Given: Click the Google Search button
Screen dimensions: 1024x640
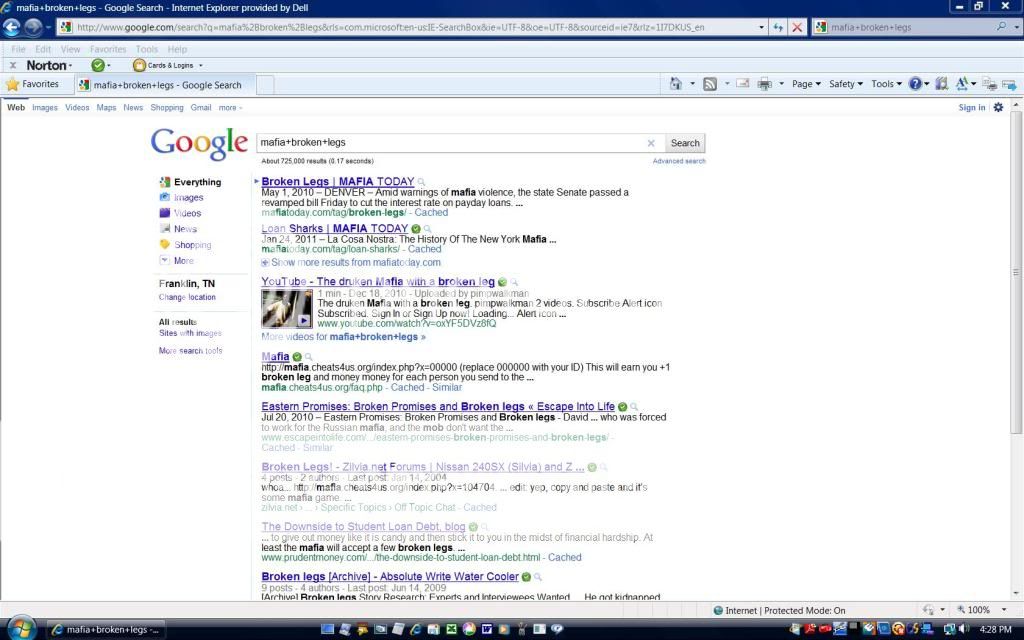Looking at the screenshot, I should pos(684,143).
